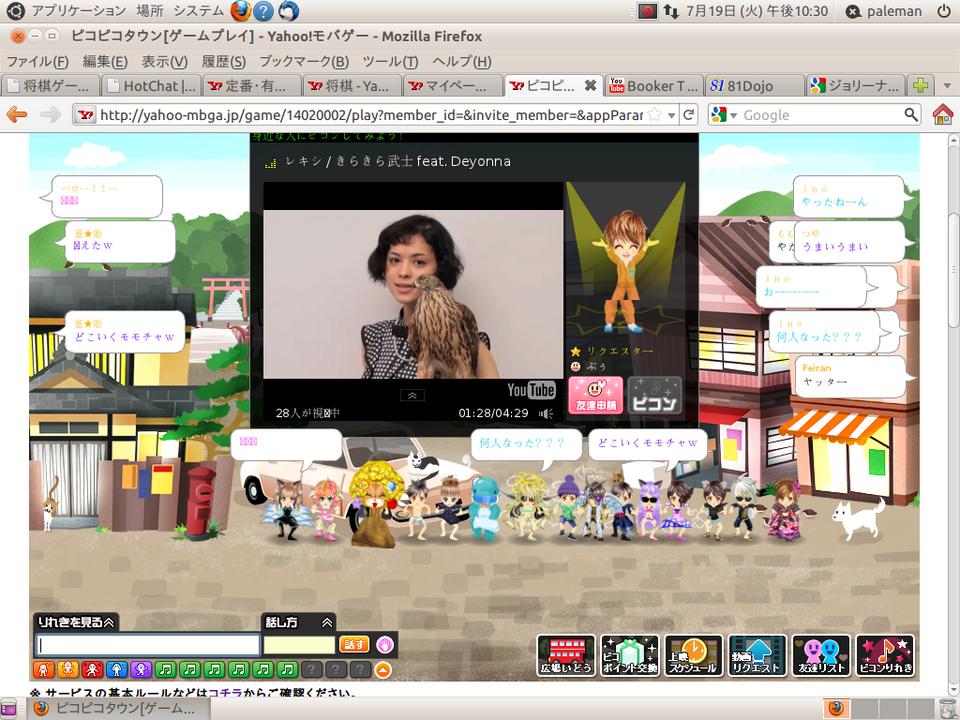Search with the magnifier icon

click(x=911, y=114)
